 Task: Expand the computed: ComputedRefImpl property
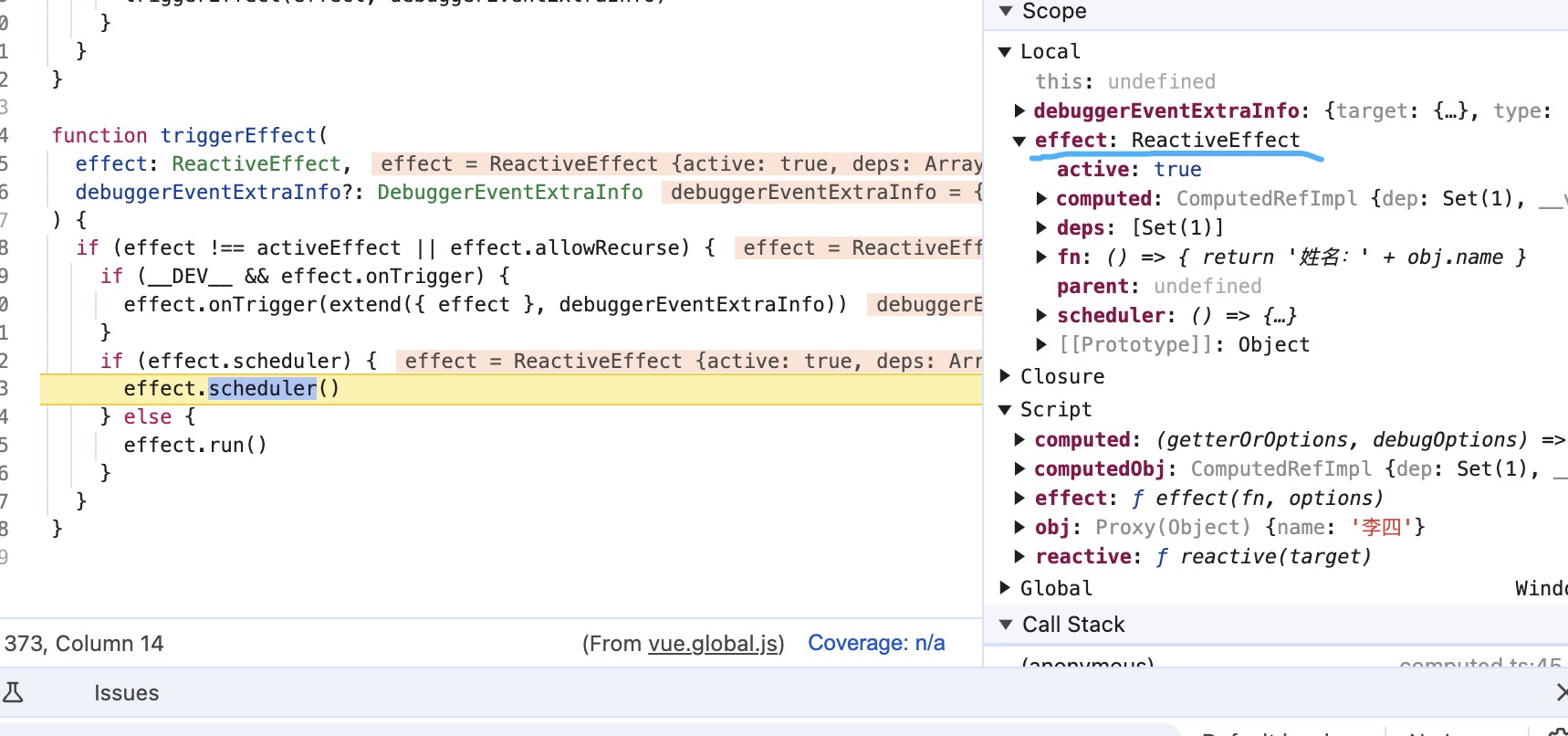(x=1042, y=199)
